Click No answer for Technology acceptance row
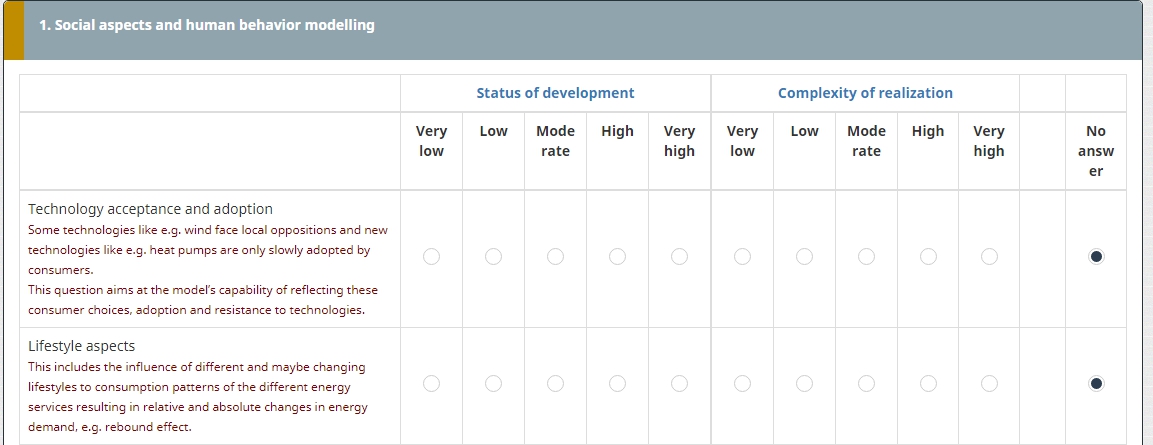This screenshot has height=445, width=1153. coord(1096,257)
